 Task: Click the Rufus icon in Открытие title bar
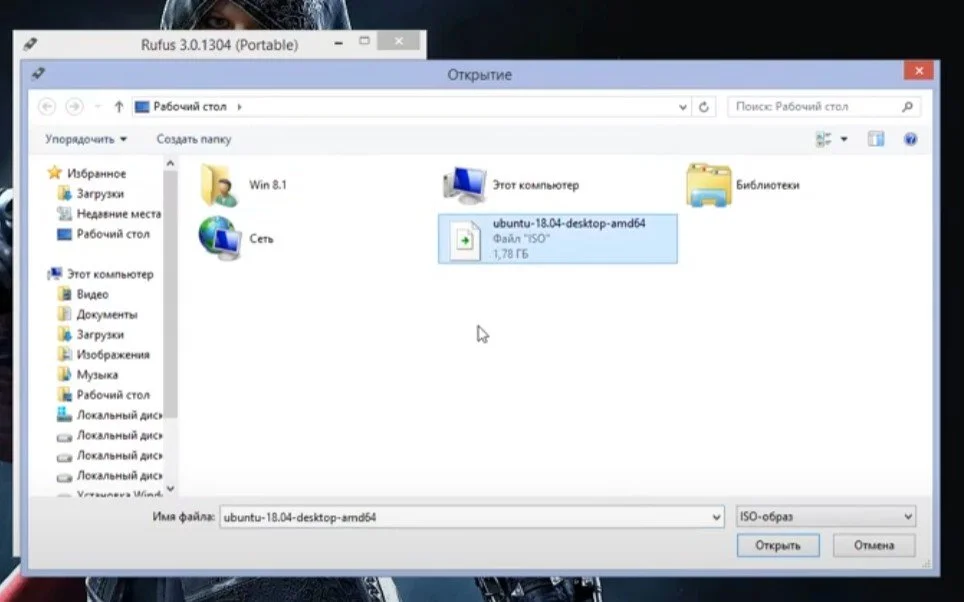pos(38,74)
